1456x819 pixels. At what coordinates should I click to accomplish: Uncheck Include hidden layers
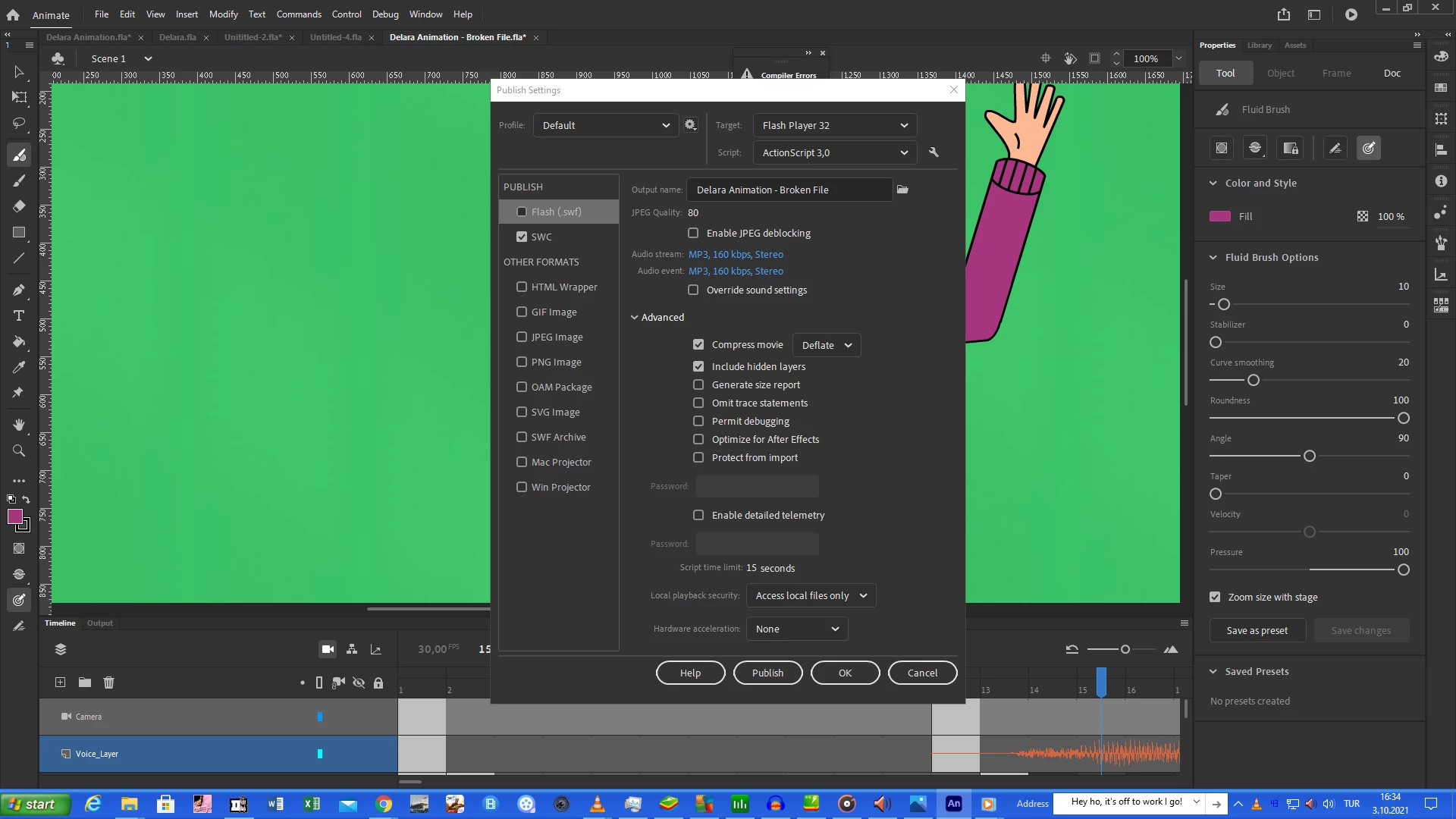click(698, 366)
